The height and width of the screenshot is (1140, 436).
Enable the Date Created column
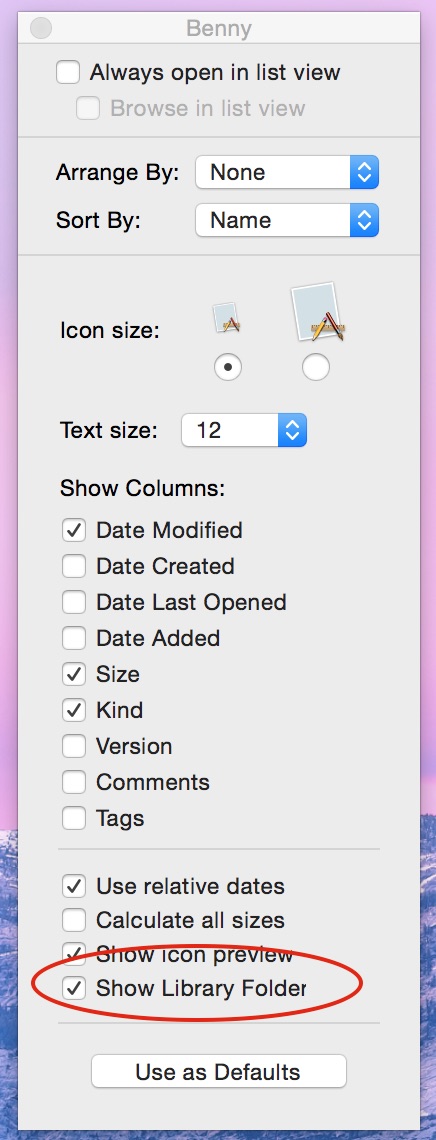pos(73,566)
